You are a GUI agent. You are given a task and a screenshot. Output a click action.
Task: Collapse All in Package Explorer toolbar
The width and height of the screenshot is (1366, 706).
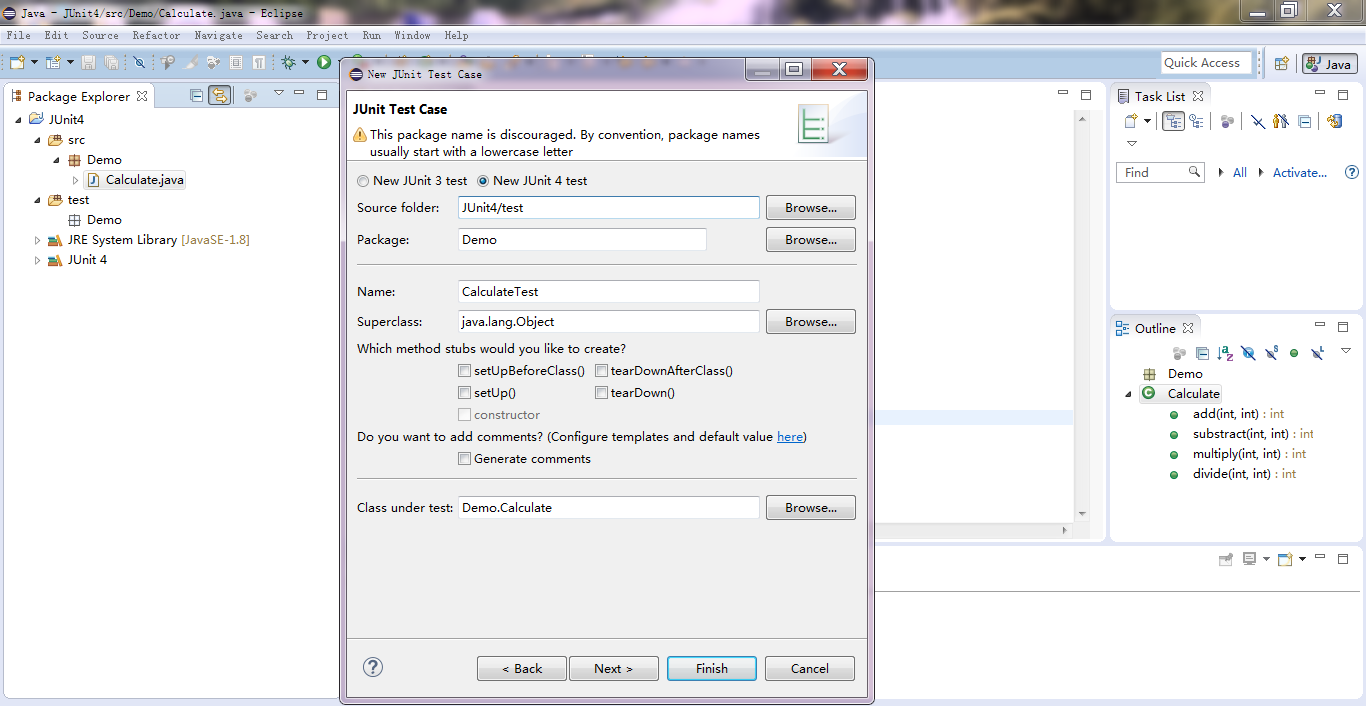(196, 95)
